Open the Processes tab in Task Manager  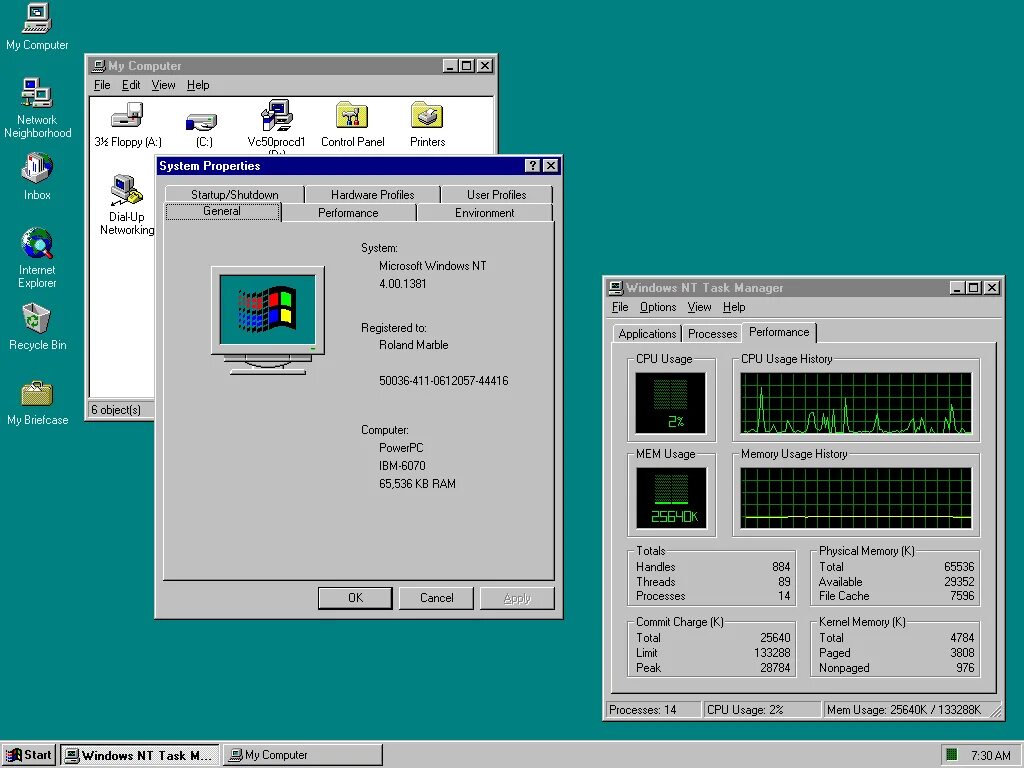coord(712,334)
